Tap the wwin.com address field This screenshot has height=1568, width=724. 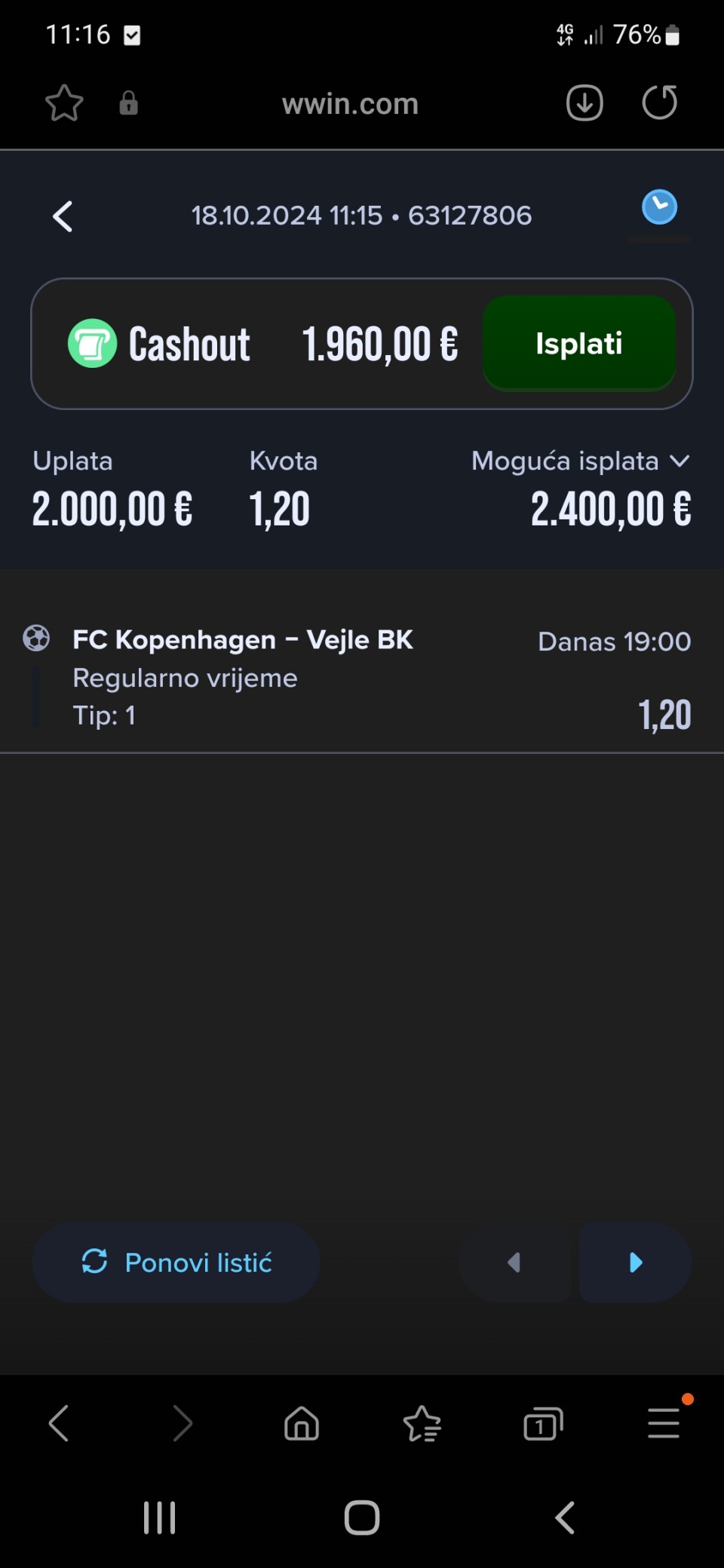(x=350, y=103)
